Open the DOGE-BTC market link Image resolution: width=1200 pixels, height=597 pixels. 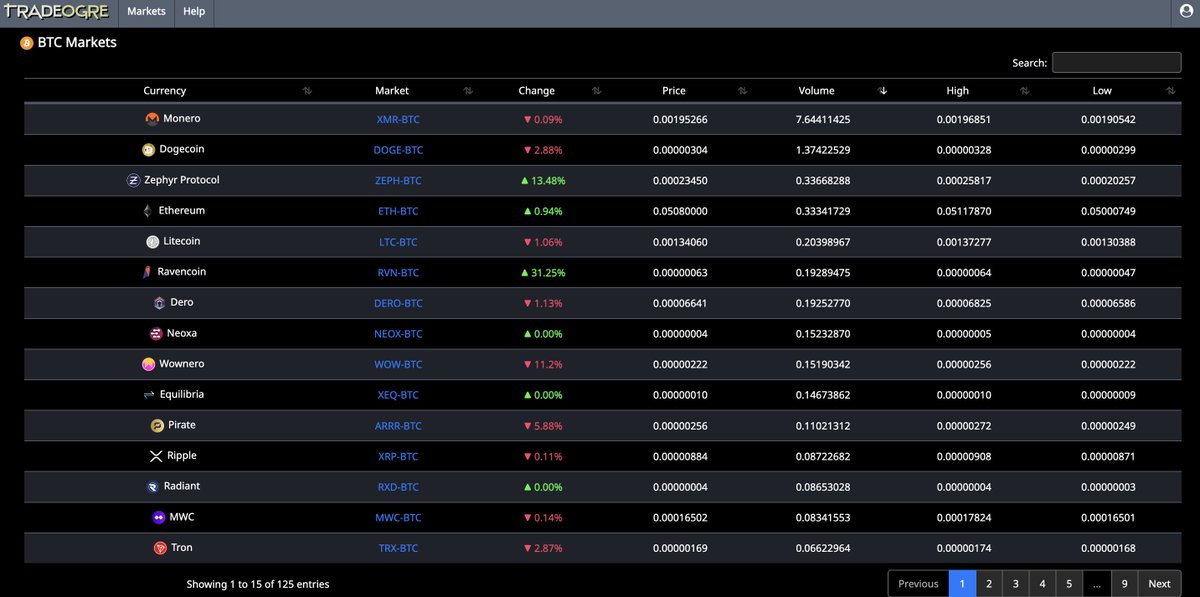(398, 150)
